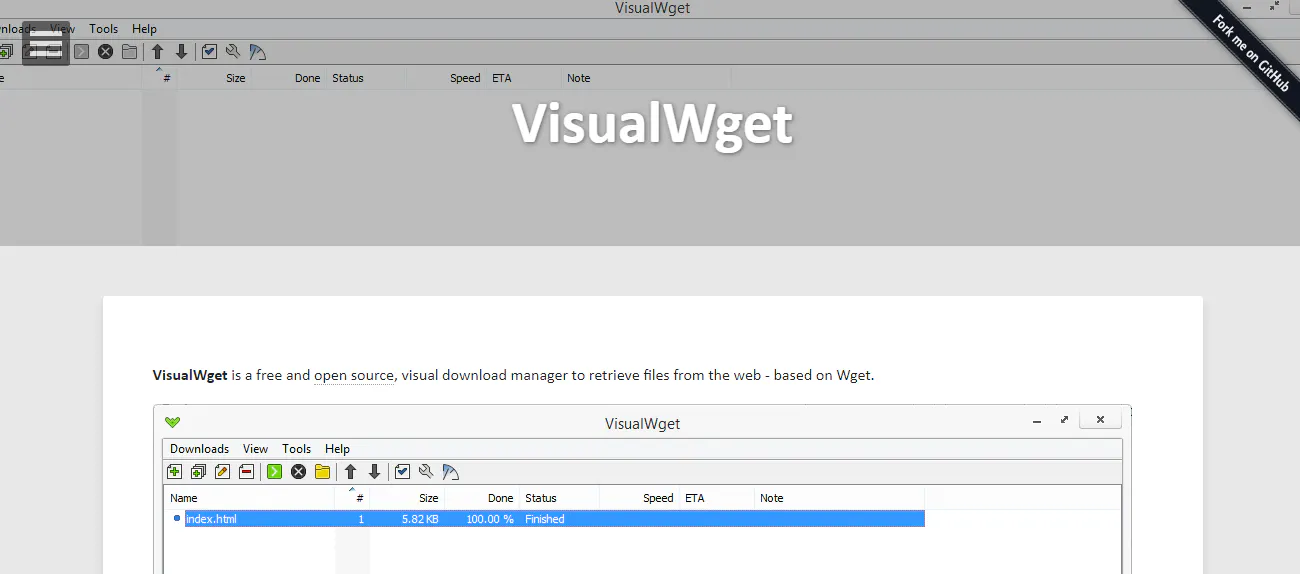Click Move Down arrow icon in card screenshot
Viewport: 1300px width, 574px height.
coord(374,472)
